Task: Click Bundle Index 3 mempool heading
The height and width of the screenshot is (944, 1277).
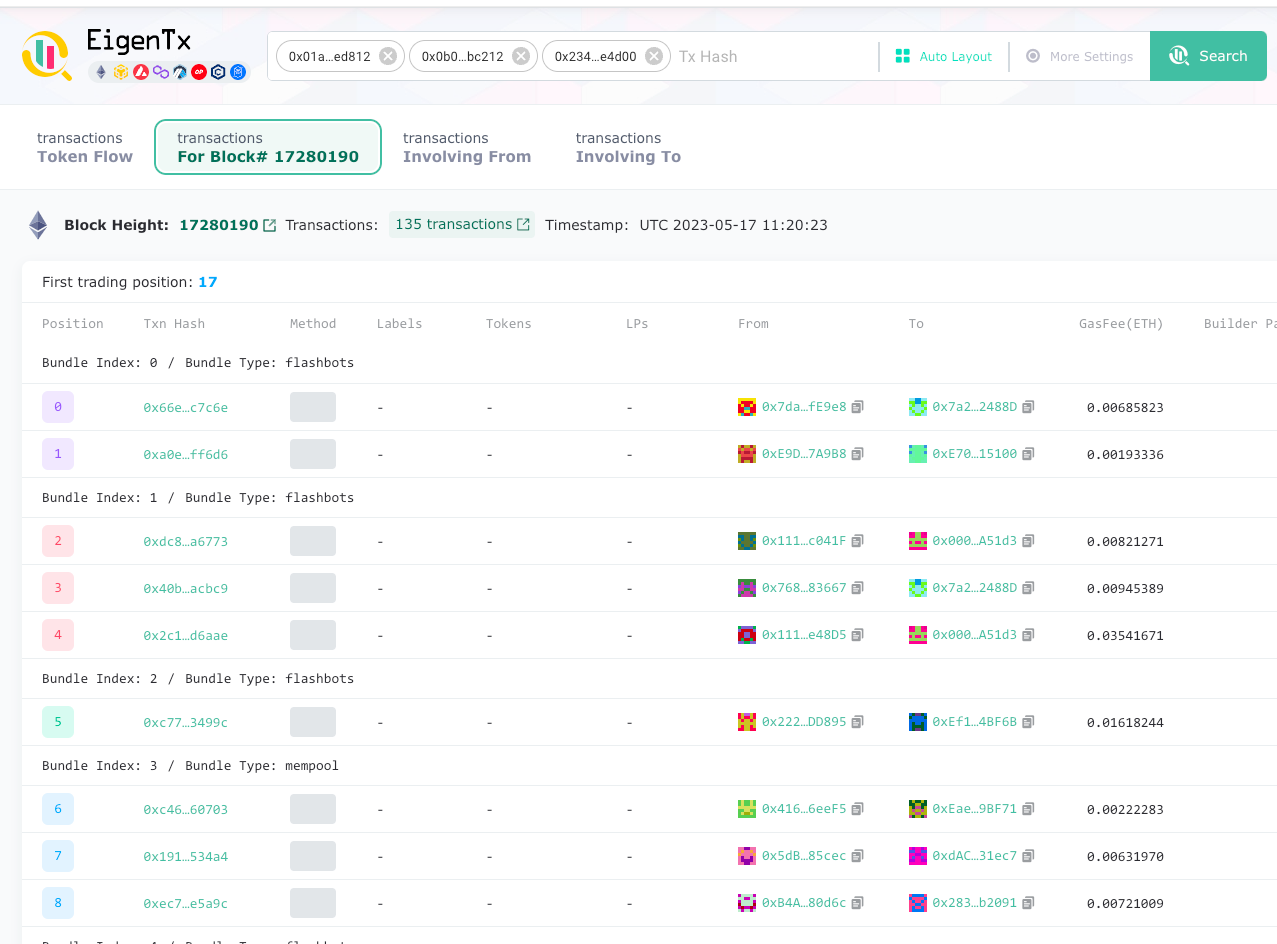Action: tap(190, 766)
